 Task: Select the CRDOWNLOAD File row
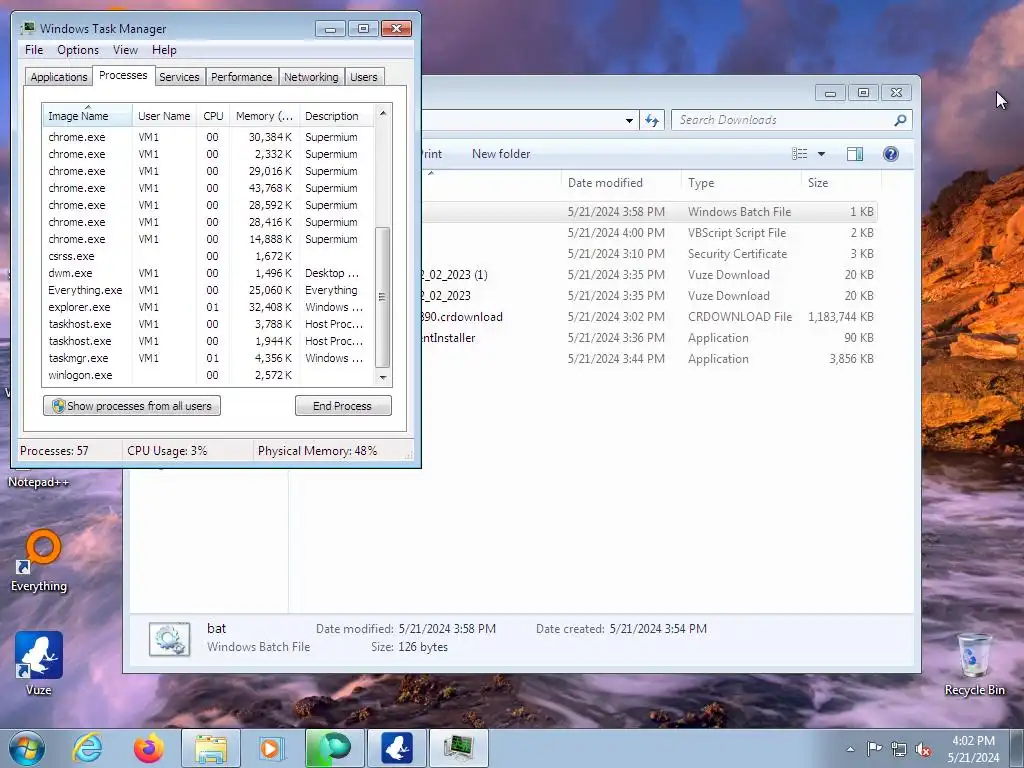pyautogui.click(x=648, y=317)
